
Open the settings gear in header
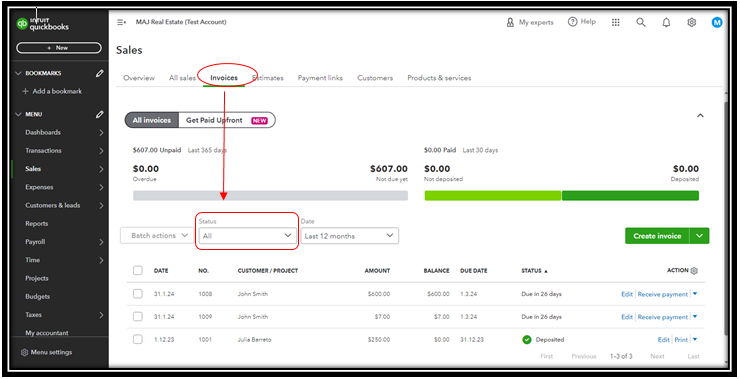click(691, 22)
